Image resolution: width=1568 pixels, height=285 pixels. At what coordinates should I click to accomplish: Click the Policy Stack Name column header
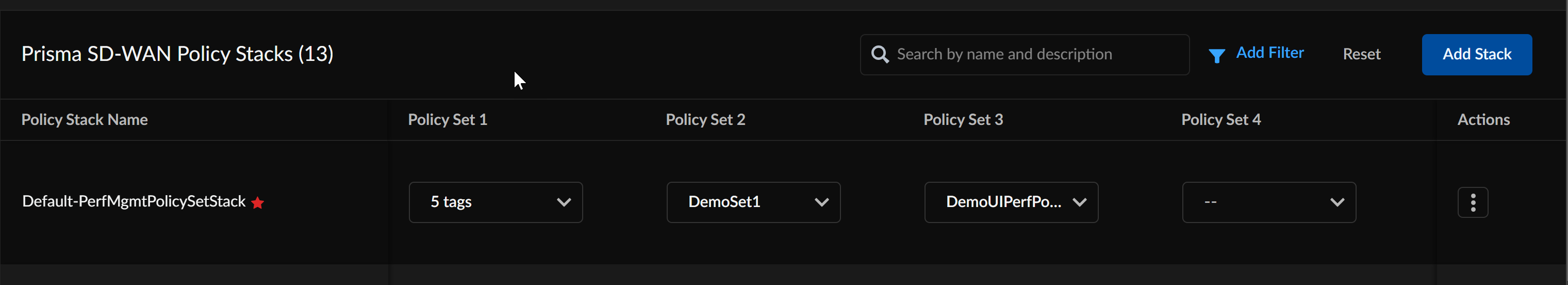point(85,120)
